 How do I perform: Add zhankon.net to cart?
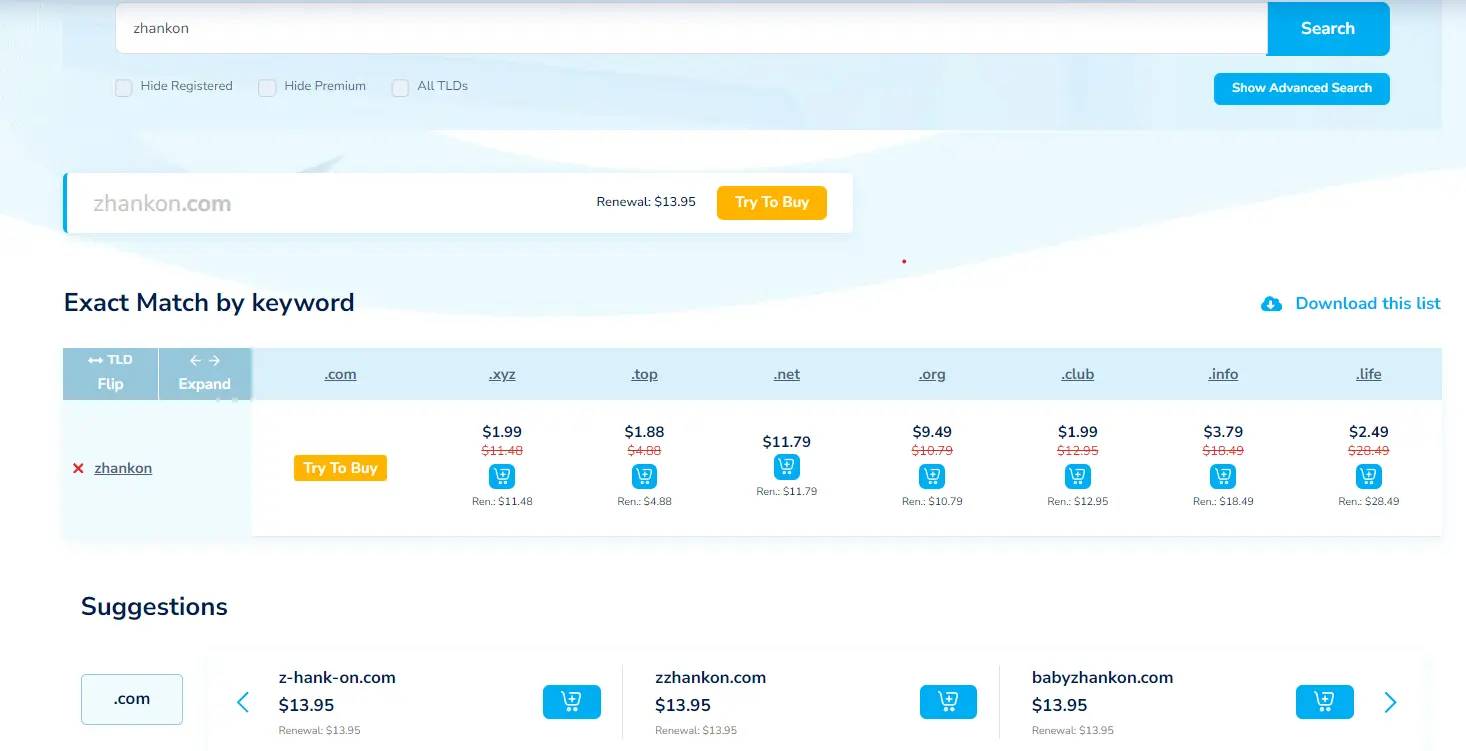[x=786, y=467]
